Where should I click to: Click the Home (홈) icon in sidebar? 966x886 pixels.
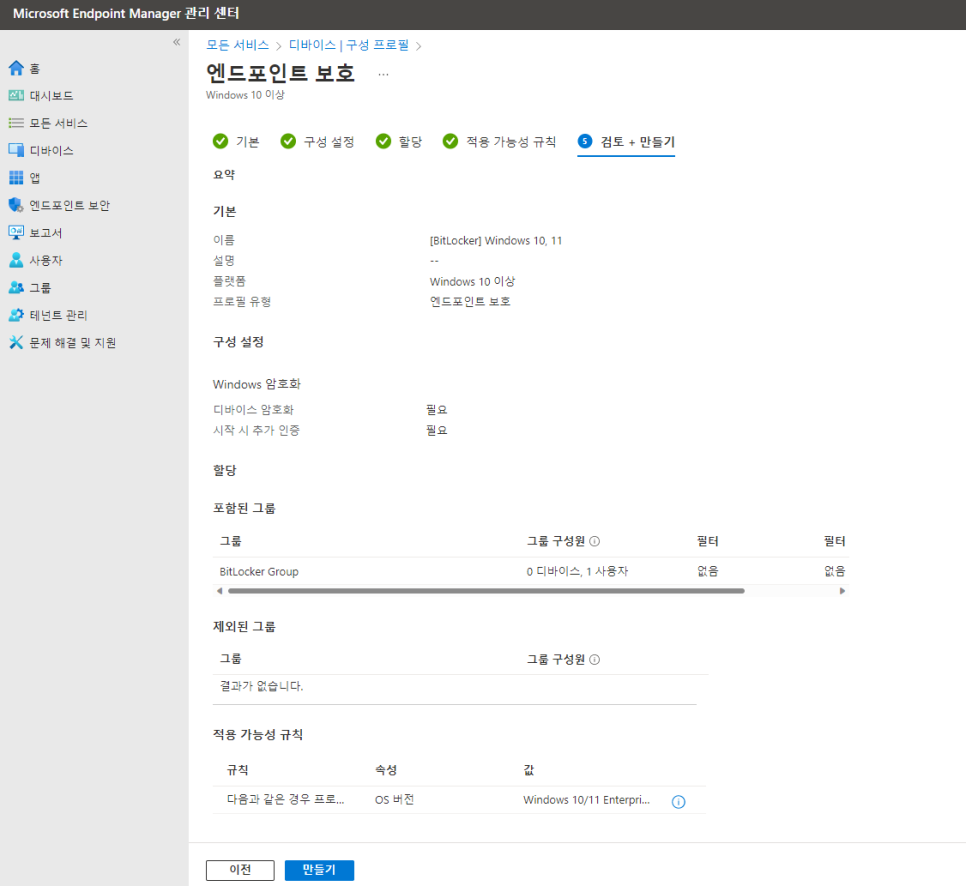tap(16, 68)
